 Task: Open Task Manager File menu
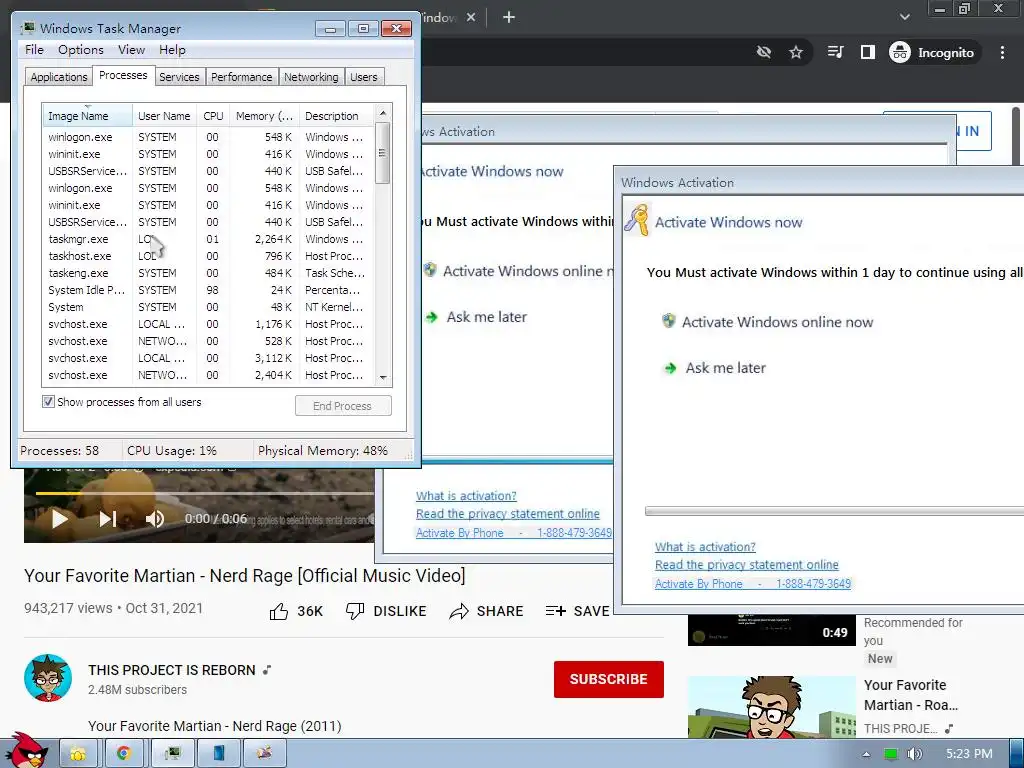34,50
